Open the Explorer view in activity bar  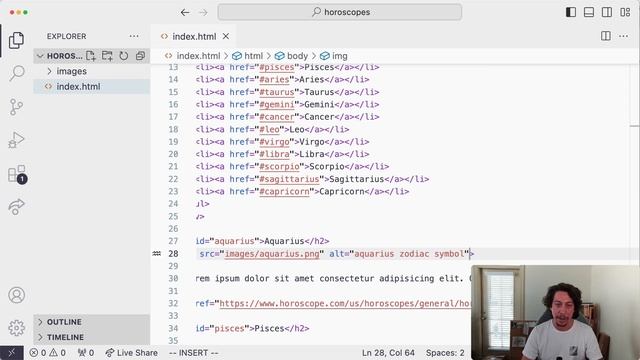click(x=16, y=40)
